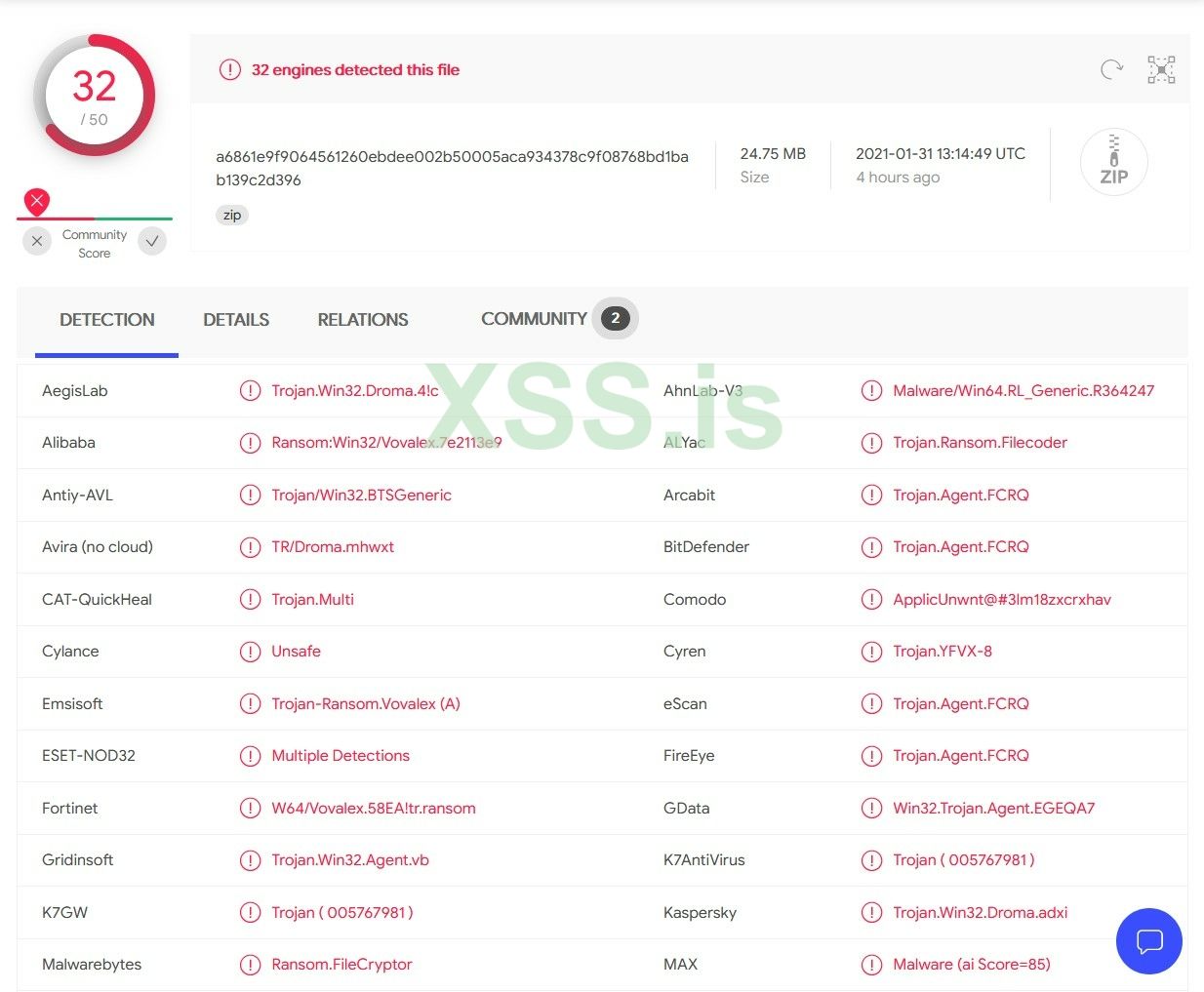Image resolution: width=1204 pixels, height=992 pixels.
Task: Click the ZIP file type icon
Action: pyautogui.click(x=1113, y=162)
